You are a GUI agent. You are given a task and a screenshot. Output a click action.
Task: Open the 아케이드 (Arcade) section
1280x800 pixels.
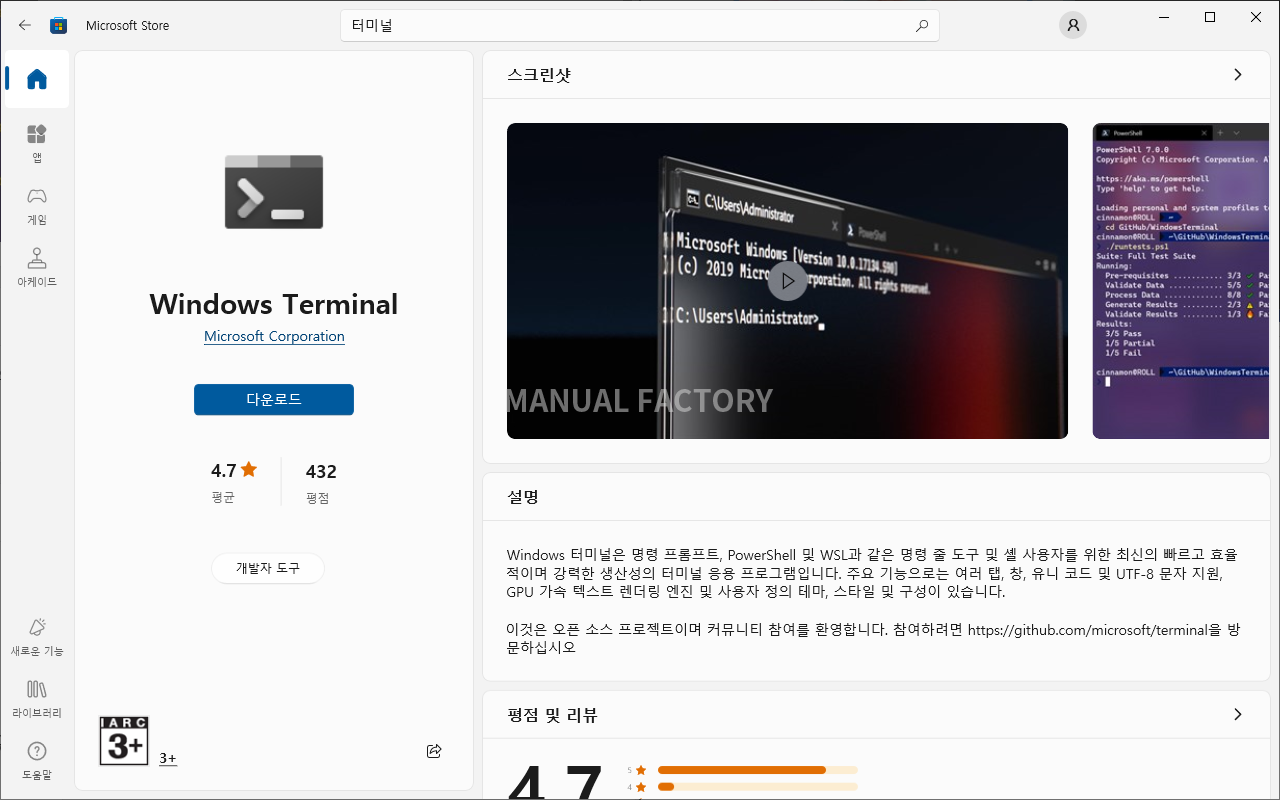(37, 268)
